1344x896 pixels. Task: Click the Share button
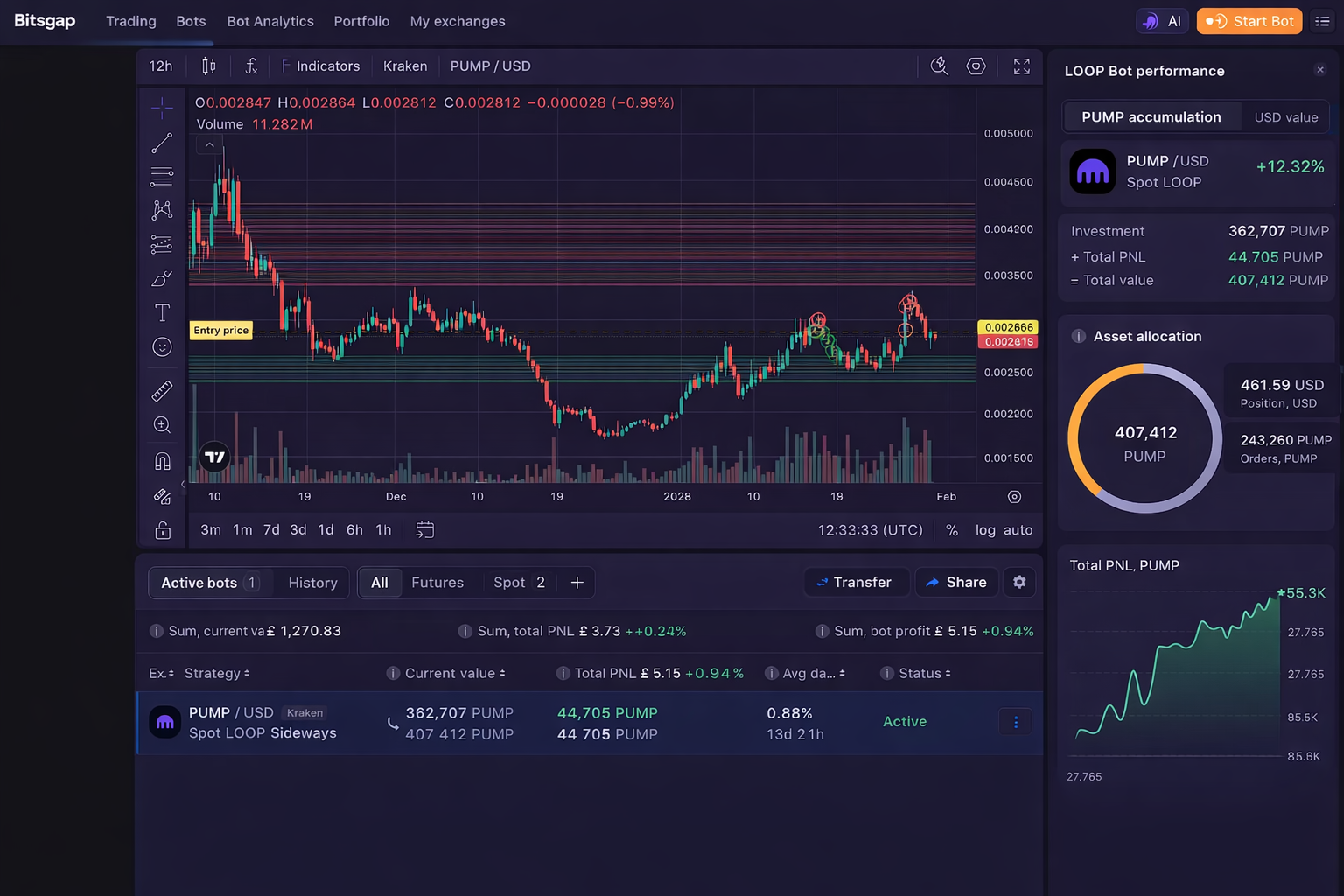(x=956, y=582)
